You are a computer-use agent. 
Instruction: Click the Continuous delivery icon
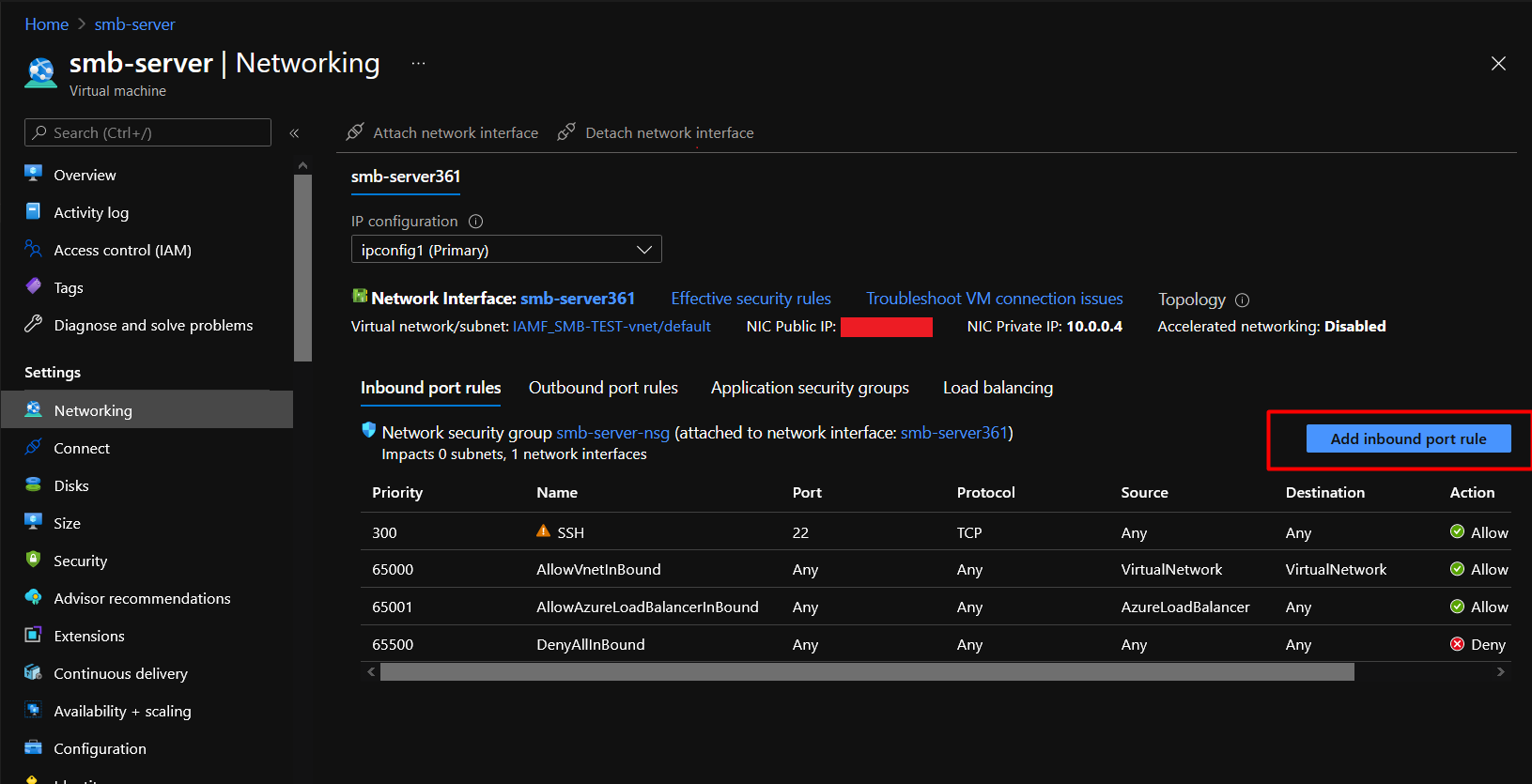34,672
